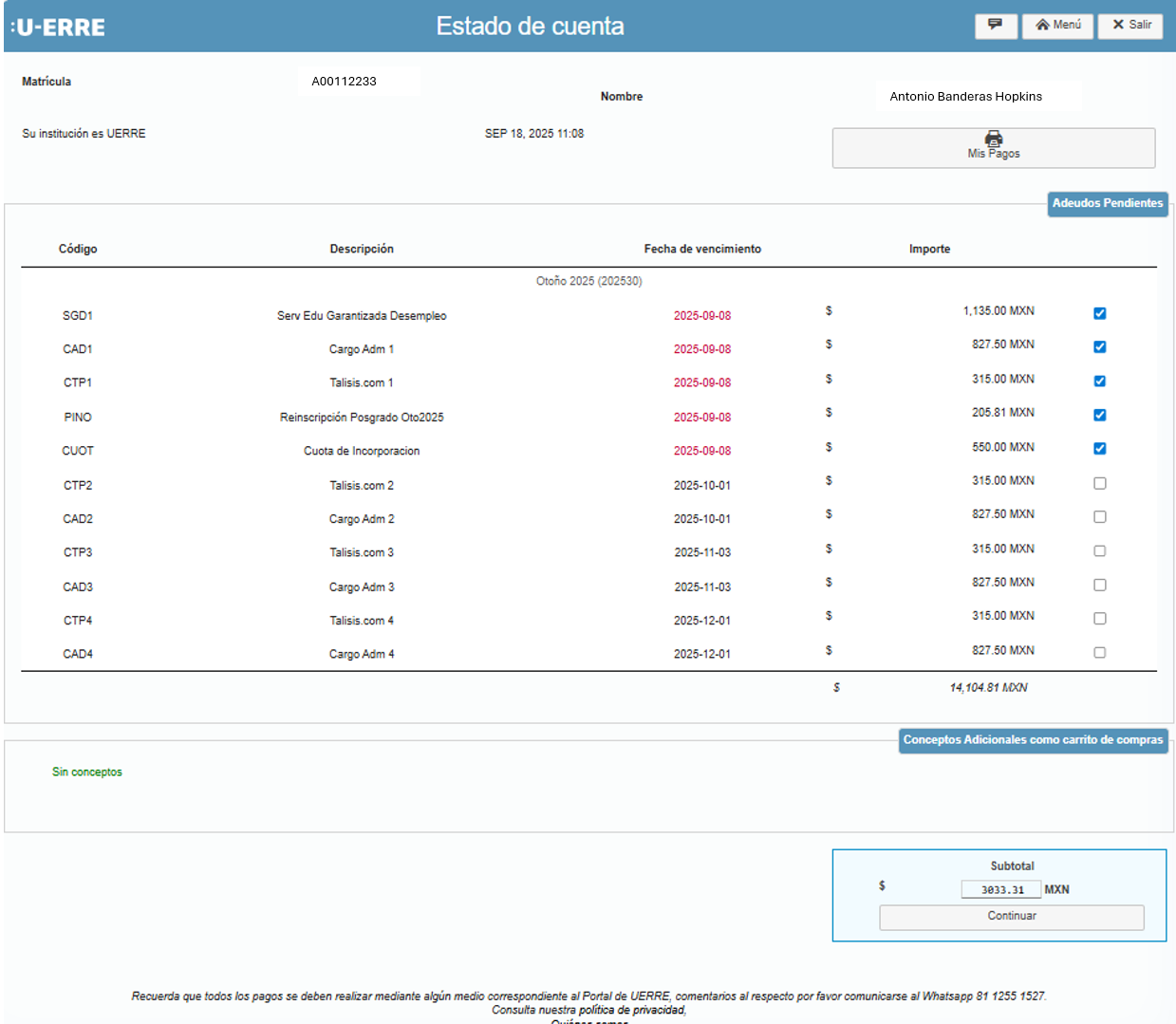Check the CAD2 Cargo Adm 2 checkbox

tap(1099, 517)
